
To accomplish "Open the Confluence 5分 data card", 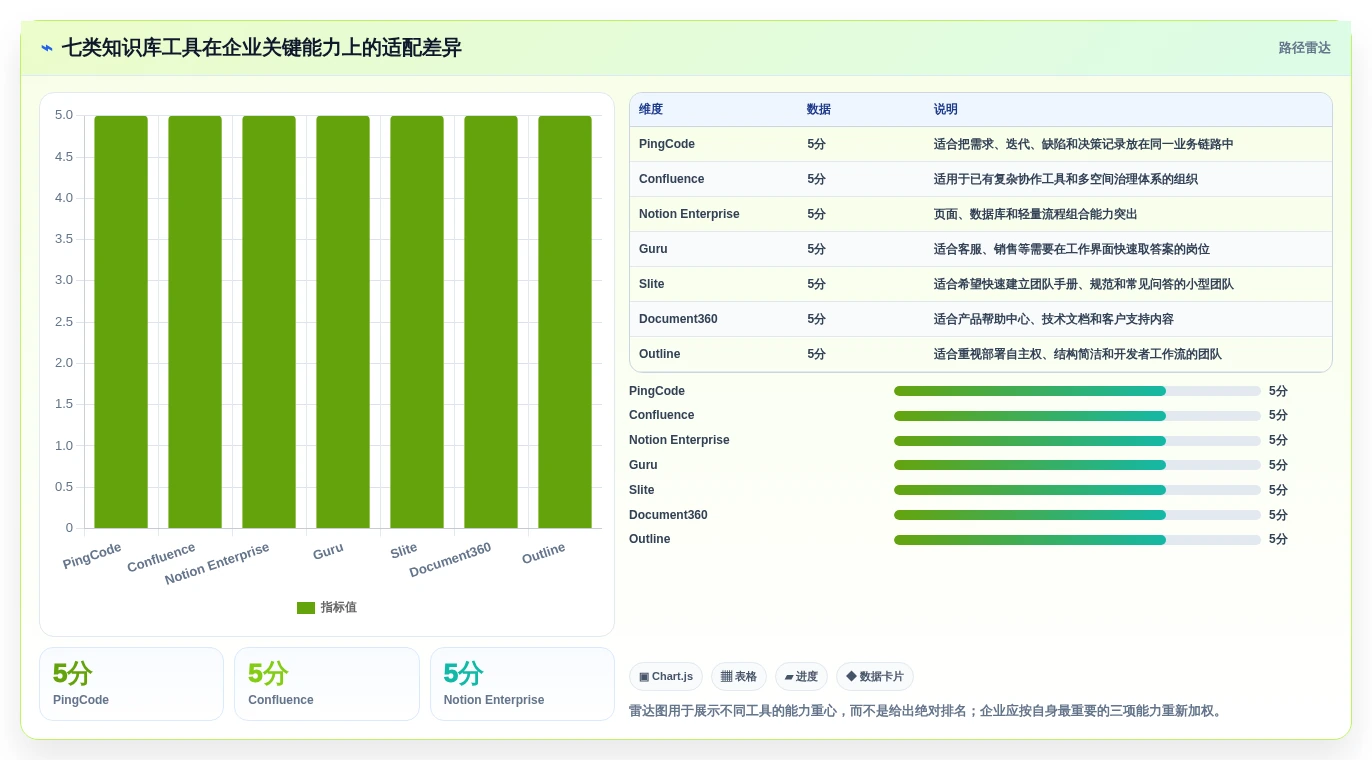I will [327, 684].
